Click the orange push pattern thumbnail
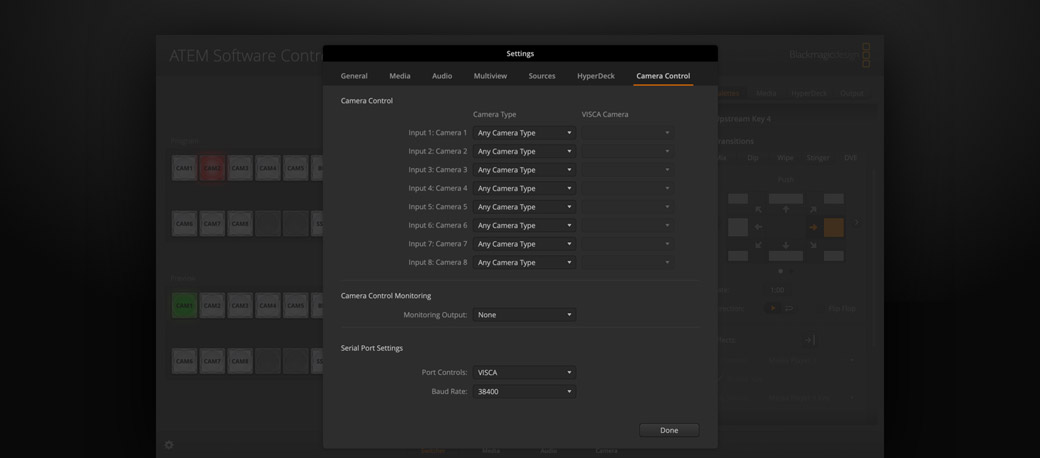This screenshot has width=1040, height=458. tap(834, 227)
